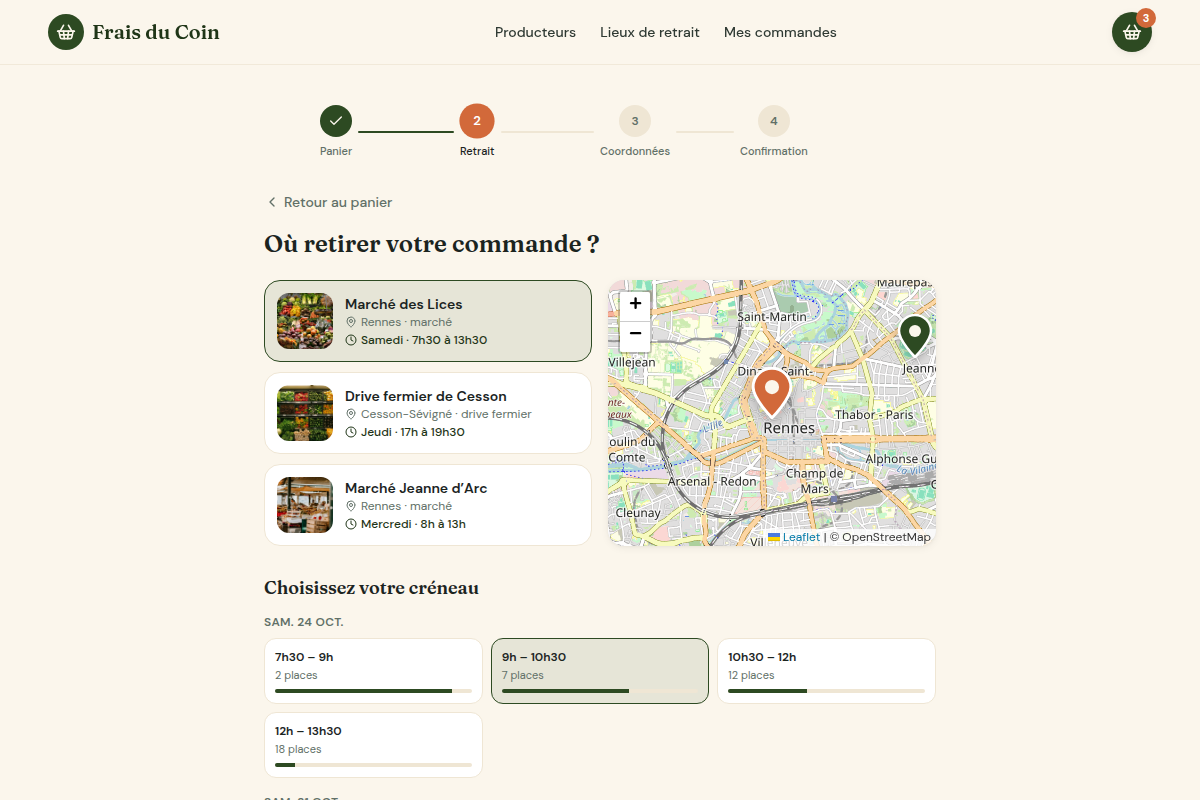1200x800 pixels.
Task: Click the Drive fermier de Cesson thumbnail
Action: pyautogui.click(x=305, y=413)
